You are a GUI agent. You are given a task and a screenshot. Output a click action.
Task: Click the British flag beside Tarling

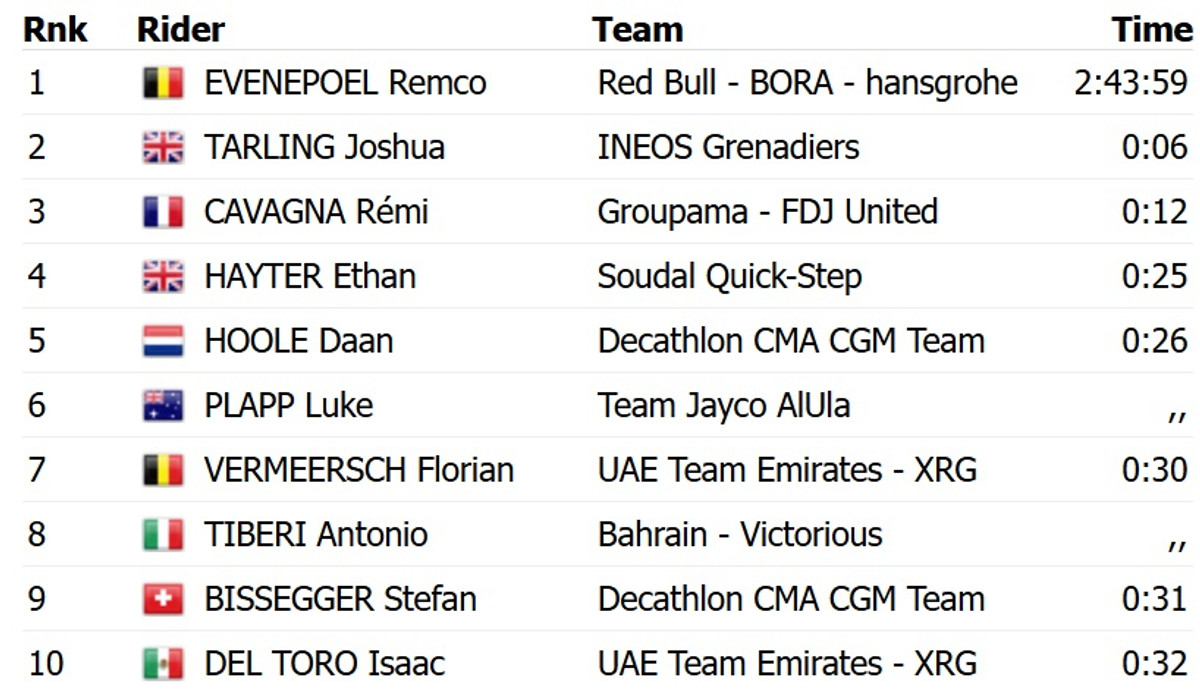(x=163, y=148)
